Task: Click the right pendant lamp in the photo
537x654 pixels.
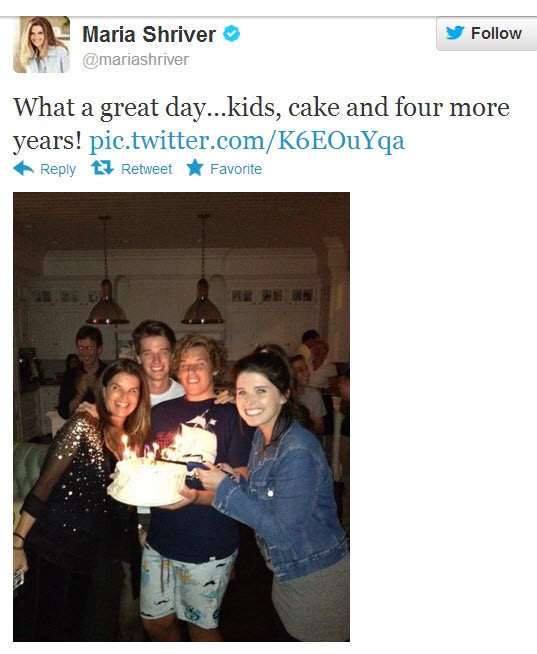Action: [x=203, y=303]
